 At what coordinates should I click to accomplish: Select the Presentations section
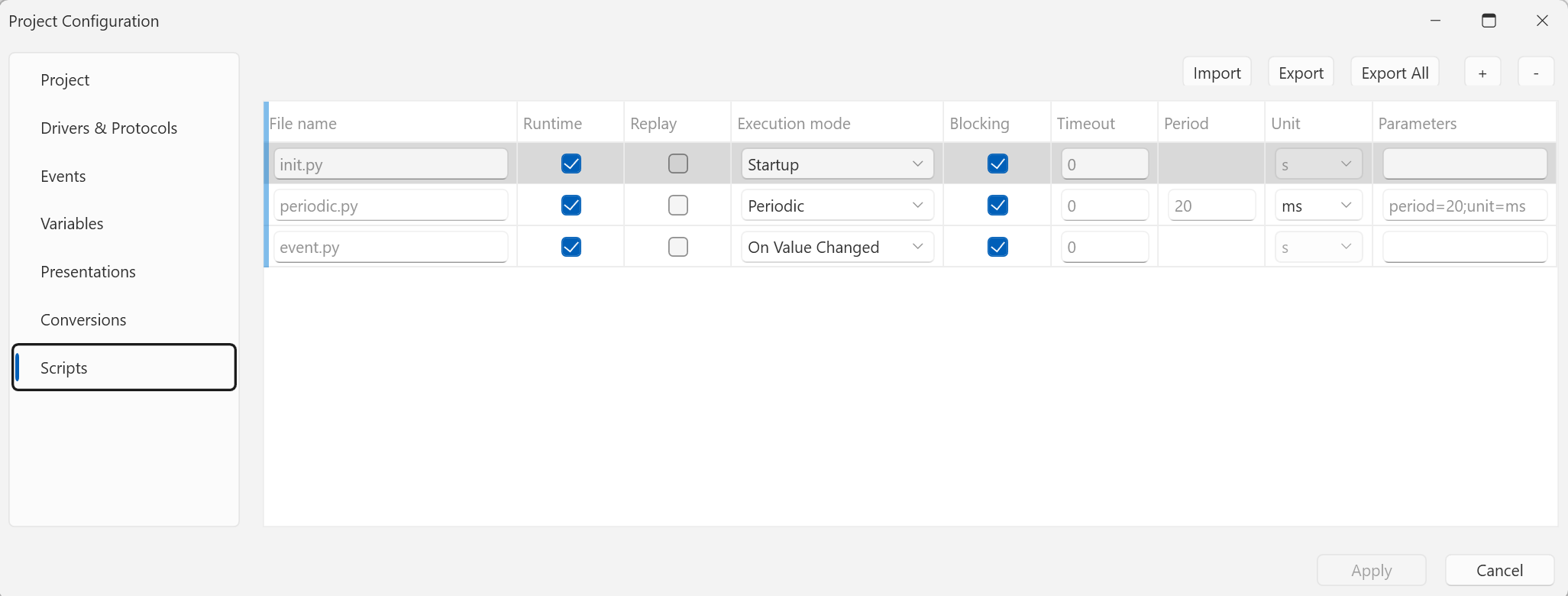coord(124,272)
